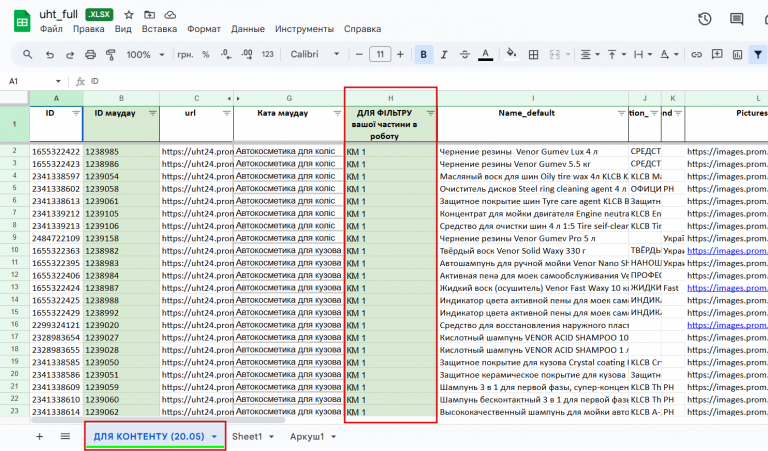
Task: Insert a comment
Action: (x=717, y=54)
